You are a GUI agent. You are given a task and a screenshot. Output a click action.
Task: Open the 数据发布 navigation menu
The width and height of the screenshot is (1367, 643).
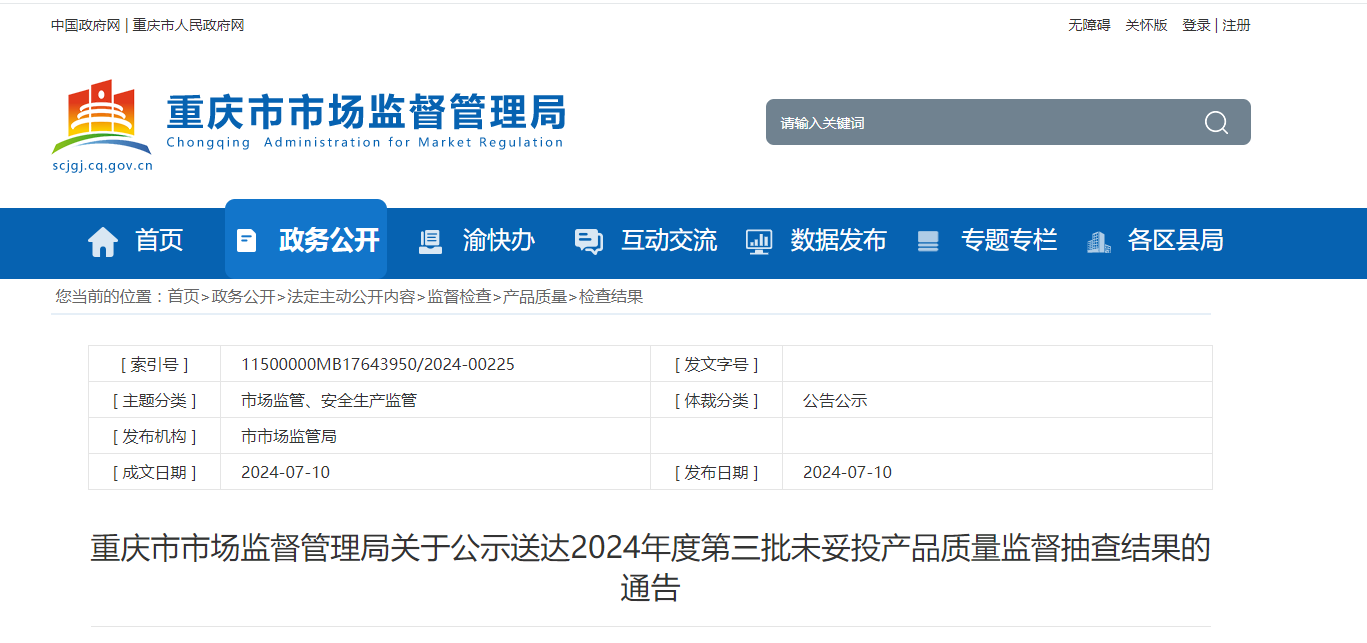838,241
